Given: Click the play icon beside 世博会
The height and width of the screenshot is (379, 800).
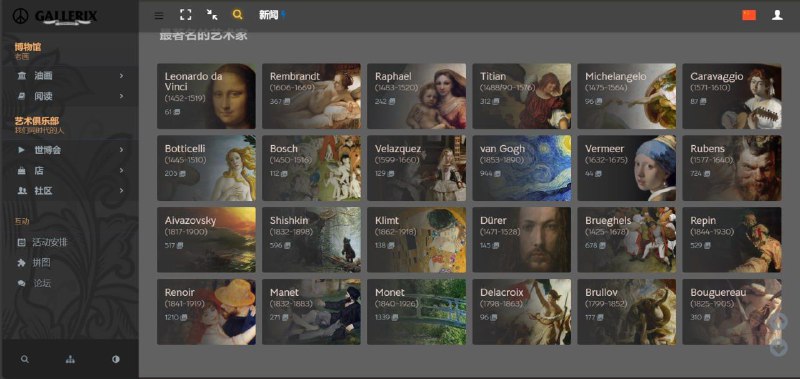Looking at the screenshot, I should [21, 150].
